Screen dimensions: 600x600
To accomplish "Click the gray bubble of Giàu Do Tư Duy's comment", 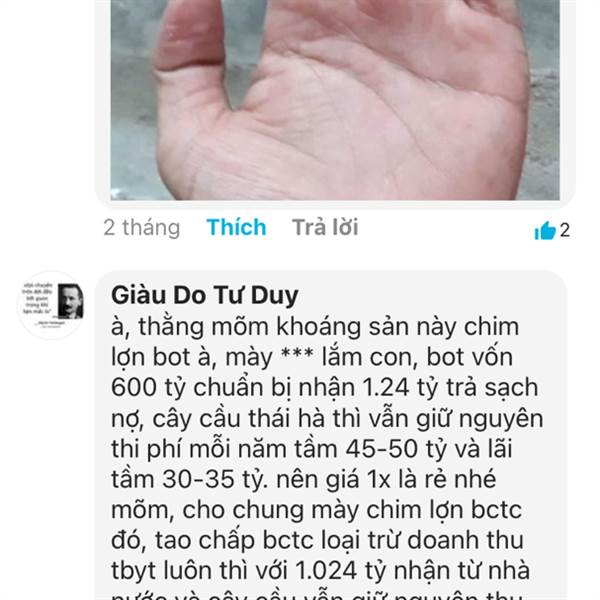I will coord(331,435).
